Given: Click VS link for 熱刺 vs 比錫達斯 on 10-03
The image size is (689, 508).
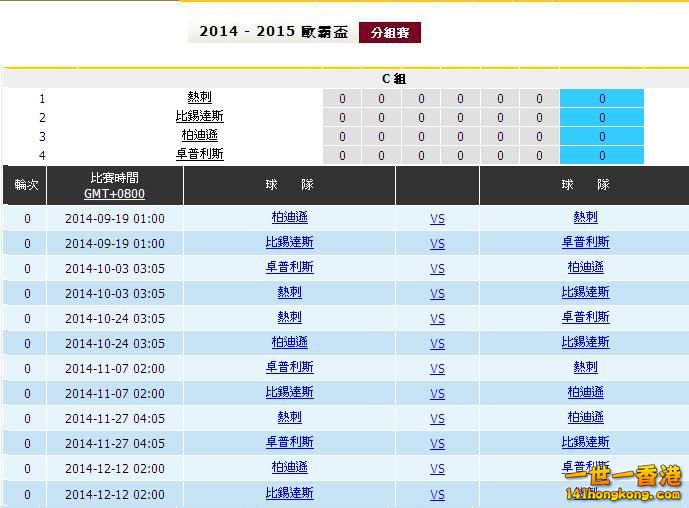Looking at the screenshot, I should 437,294.
